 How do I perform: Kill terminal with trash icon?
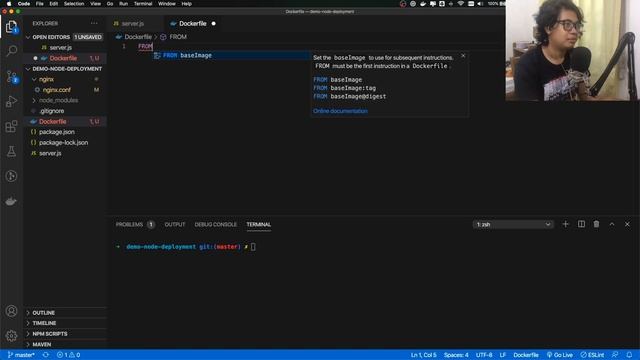point(596,224)
